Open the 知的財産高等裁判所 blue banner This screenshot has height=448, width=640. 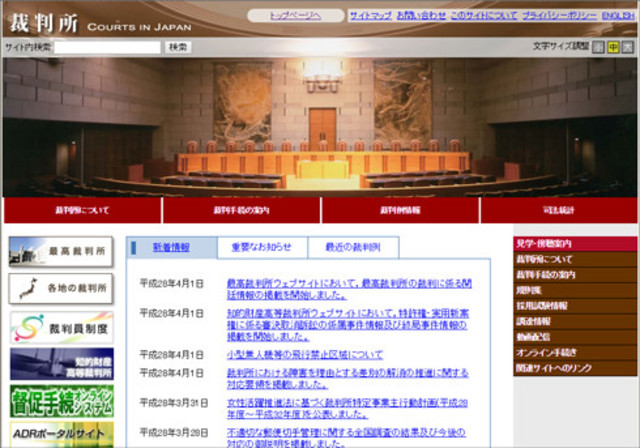click(62, 364)
